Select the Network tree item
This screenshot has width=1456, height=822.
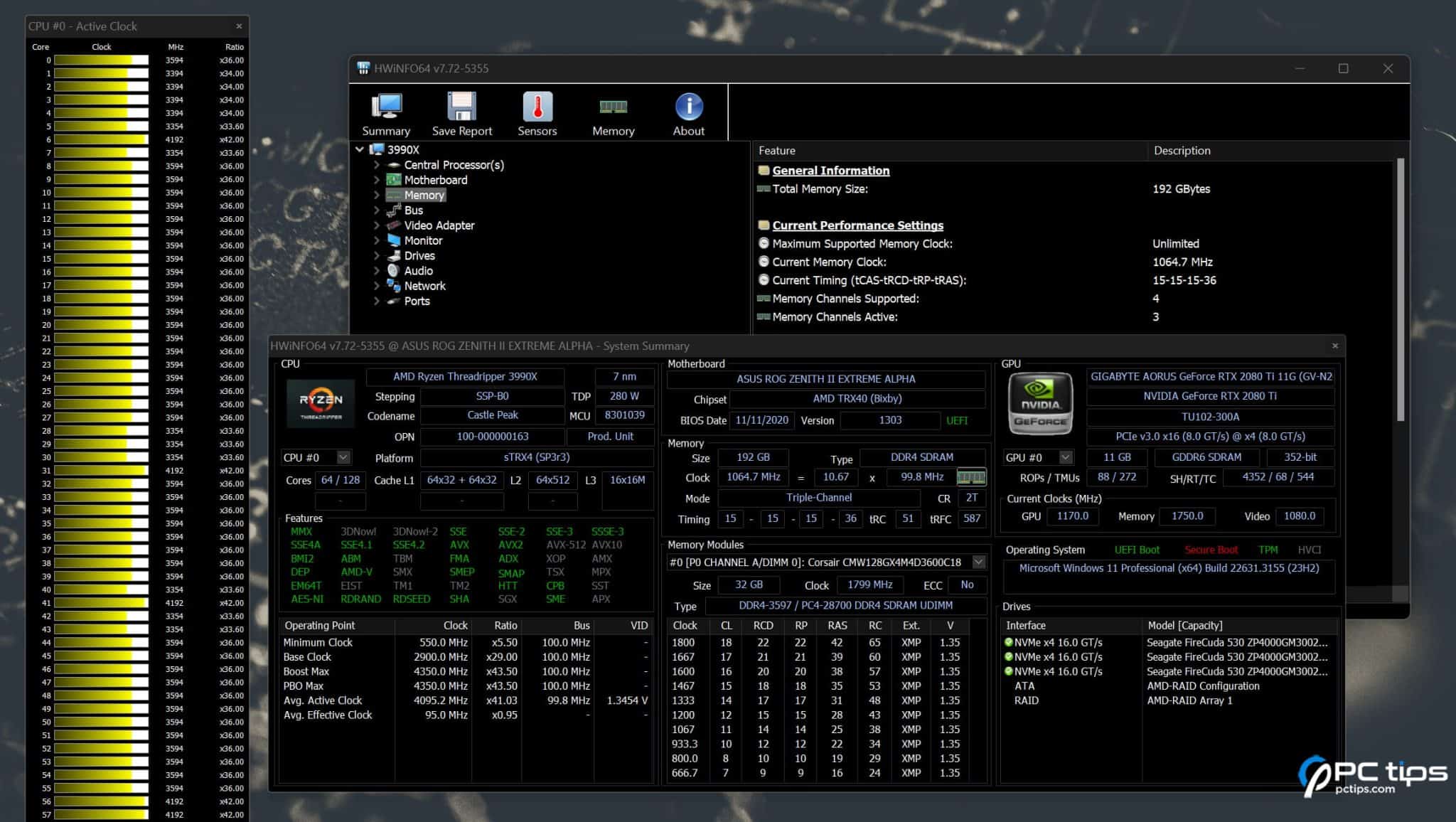tap(424, 286)
